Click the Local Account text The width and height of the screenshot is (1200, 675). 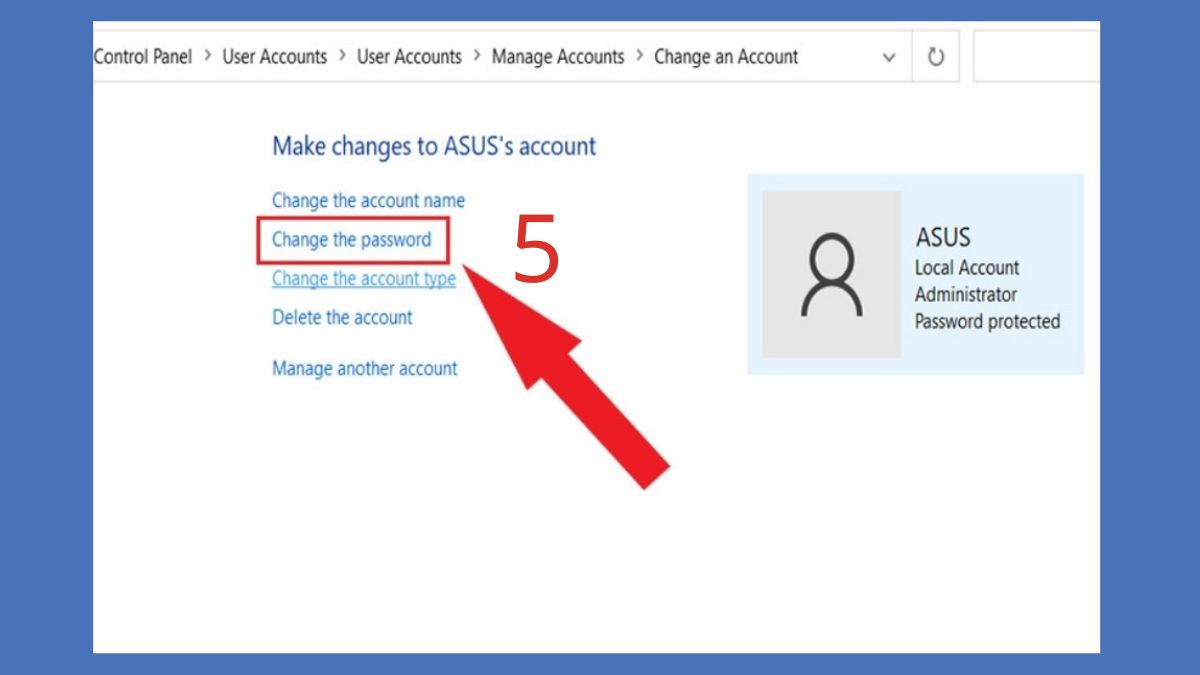(x=967, y=268)
